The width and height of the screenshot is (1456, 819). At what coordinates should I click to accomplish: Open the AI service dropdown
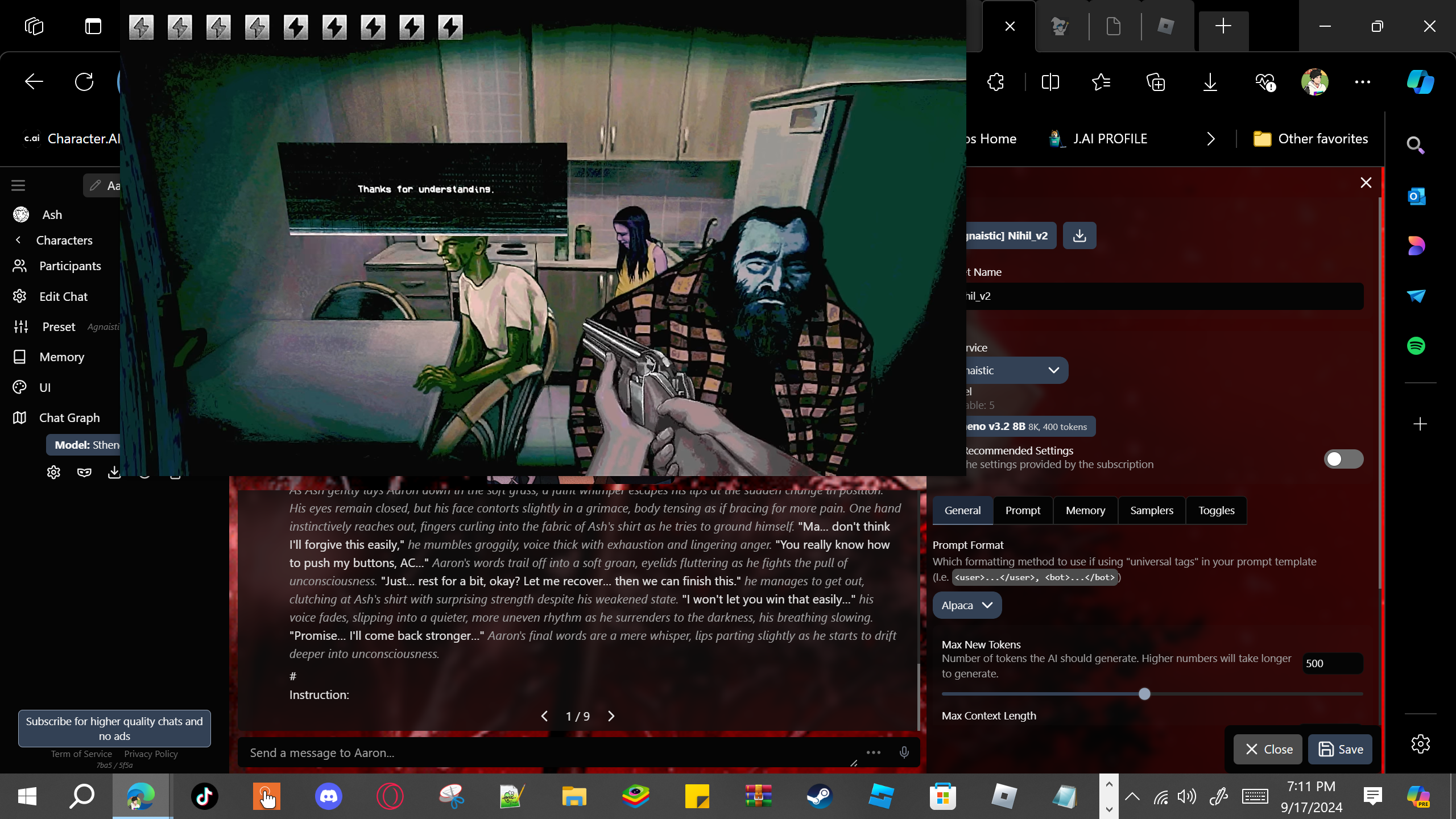click(1015, 370)
